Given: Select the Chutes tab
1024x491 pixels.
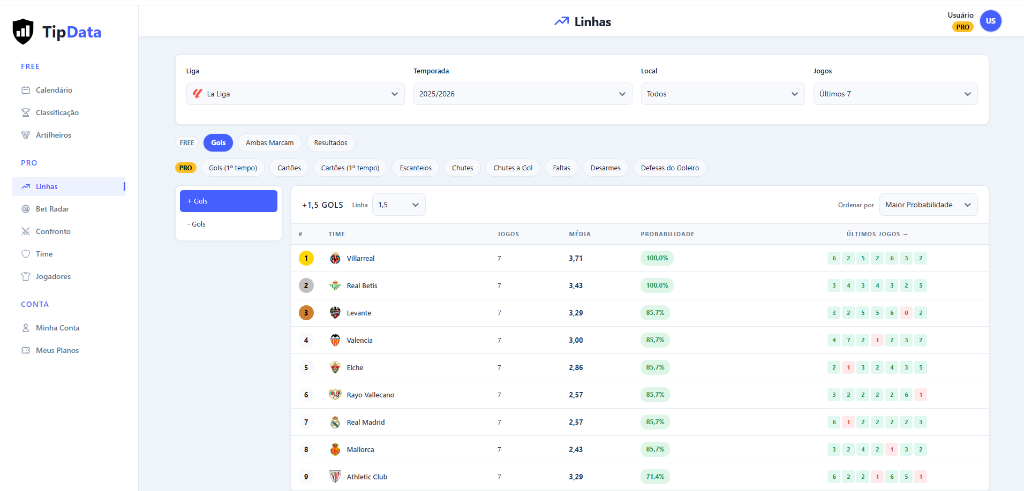Looking at the screenshot, I should [463, 168].
